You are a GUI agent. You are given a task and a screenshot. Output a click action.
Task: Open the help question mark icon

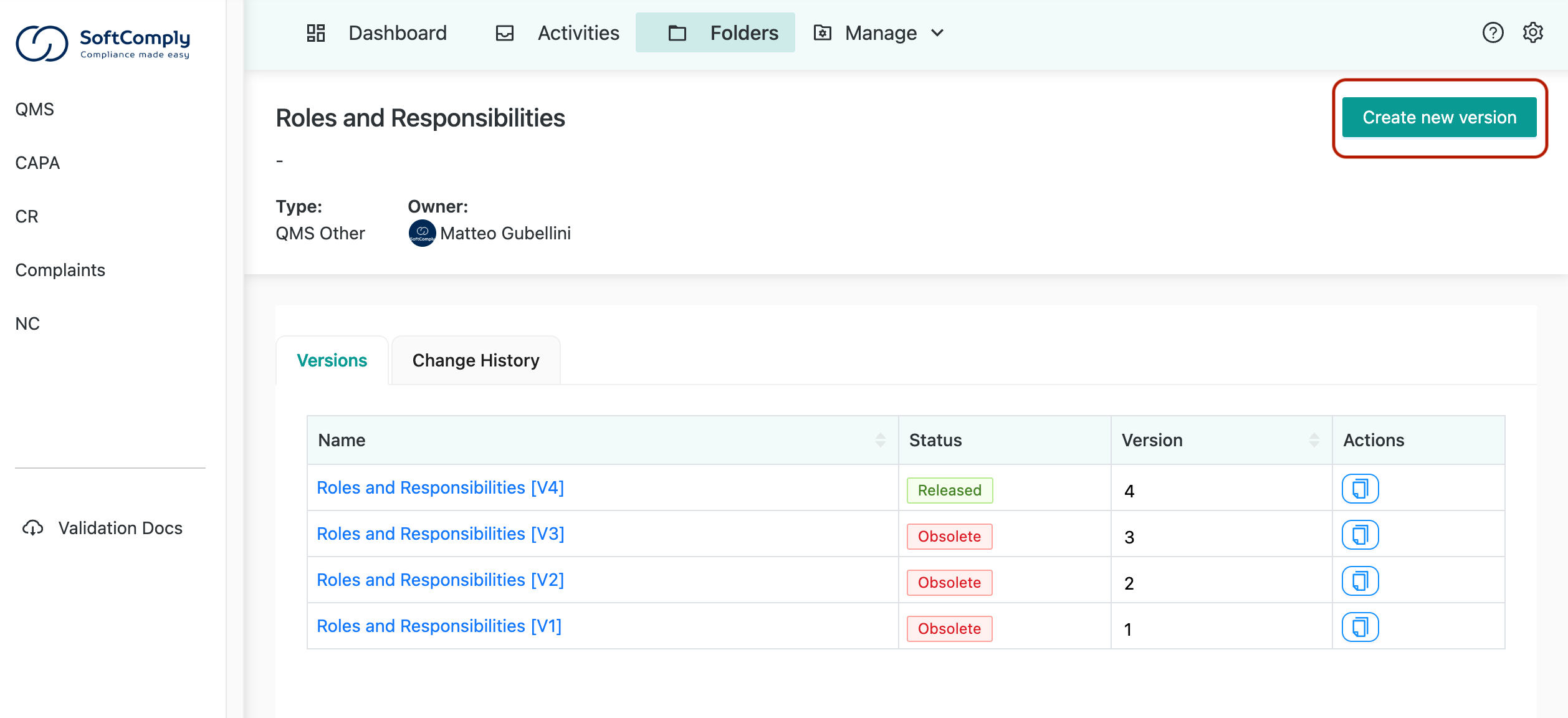coord(1493,32)
